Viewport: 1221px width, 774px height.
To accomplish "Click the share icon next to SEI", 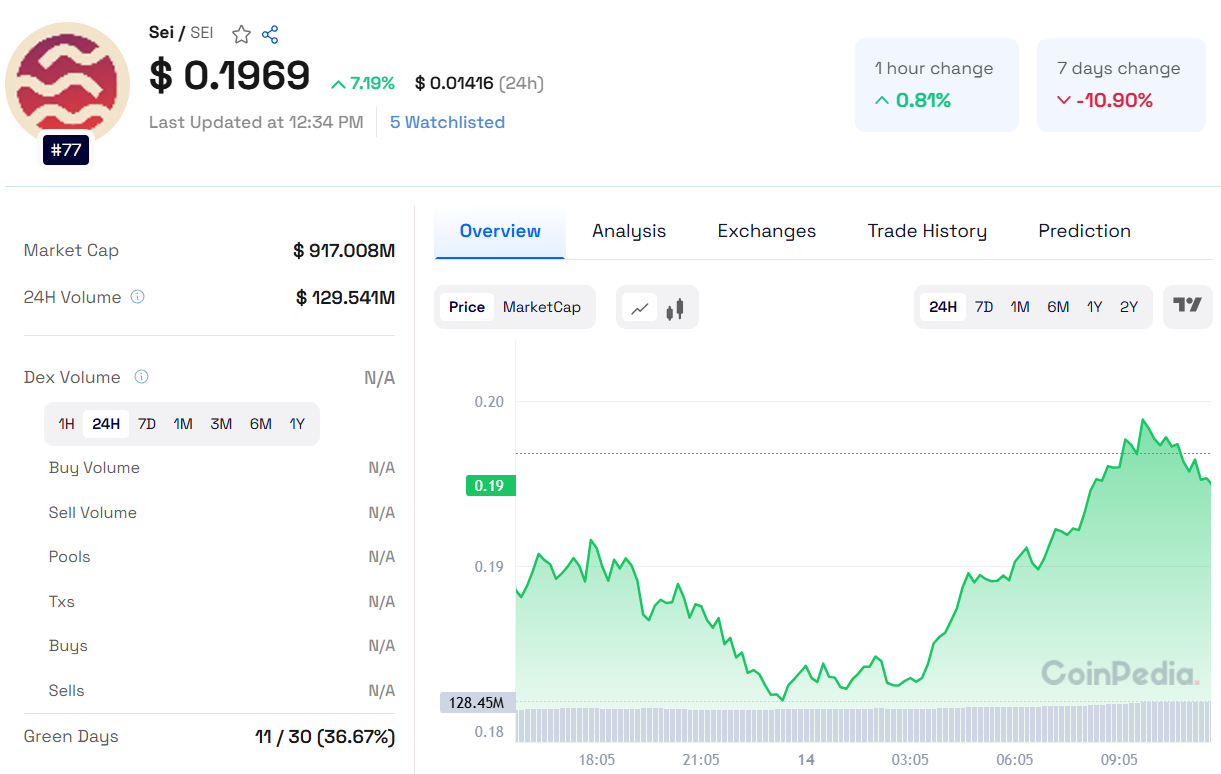I will [x=270, y=34].
